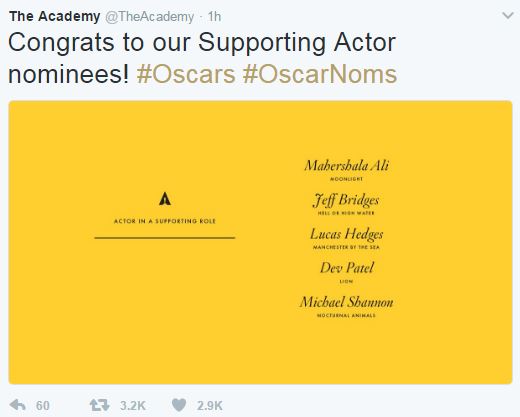Click the 60 replies count

tap(43, 406)
